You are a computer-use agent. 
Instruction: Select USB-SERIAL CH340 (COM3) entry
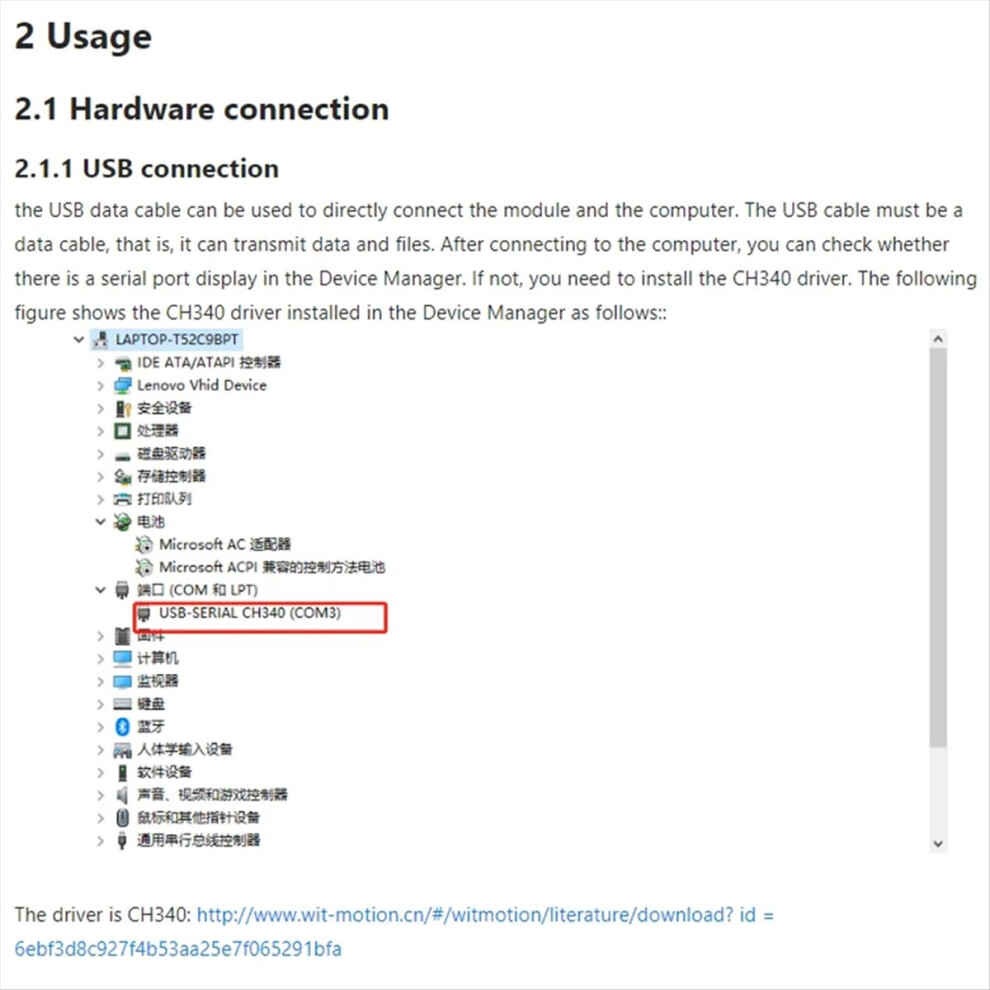tap(249, 613)
